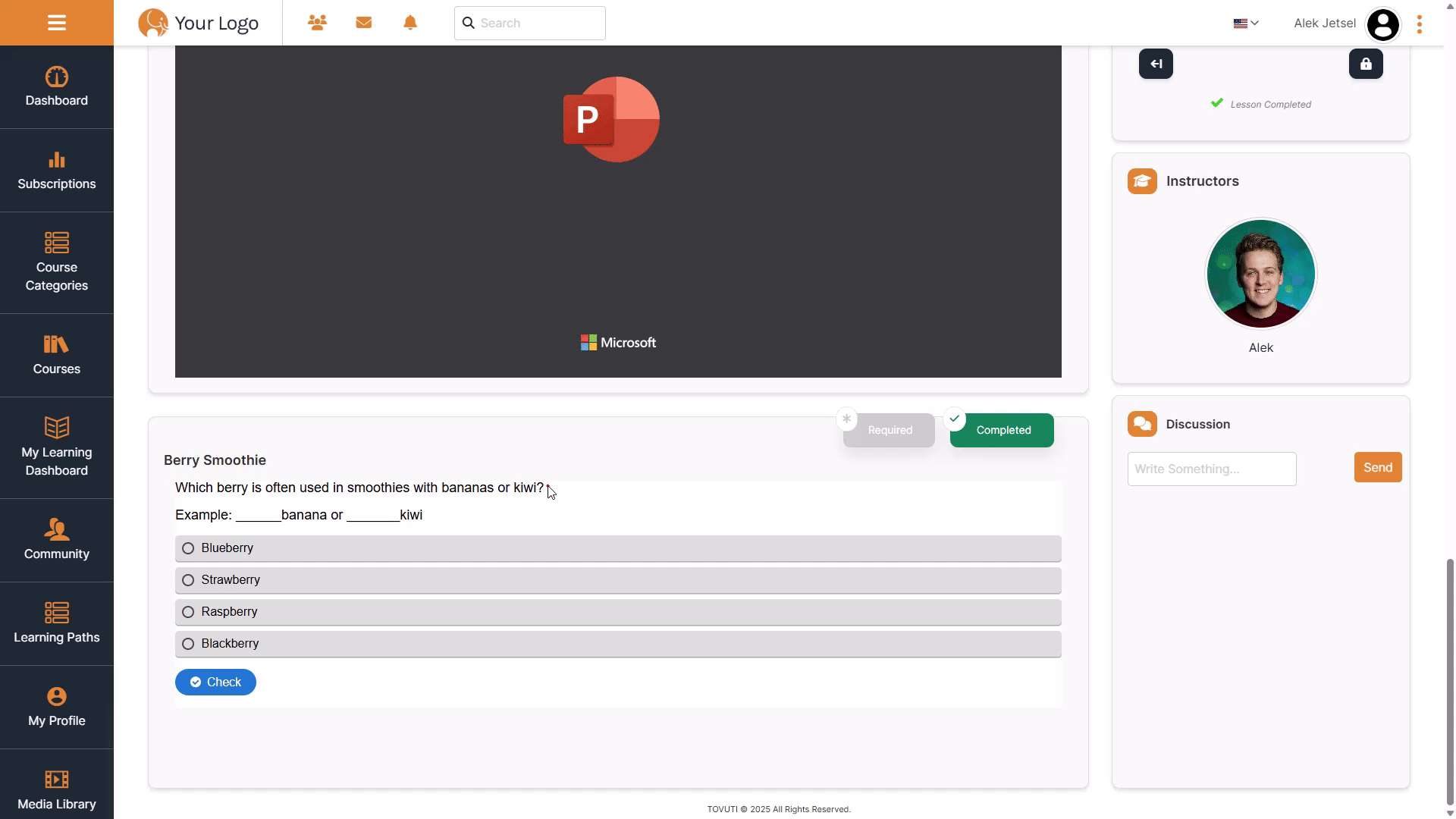Viewport: 1456px width, 819px height.
Task: Click the Learning Paths icon
Action: tap(57, 612)
